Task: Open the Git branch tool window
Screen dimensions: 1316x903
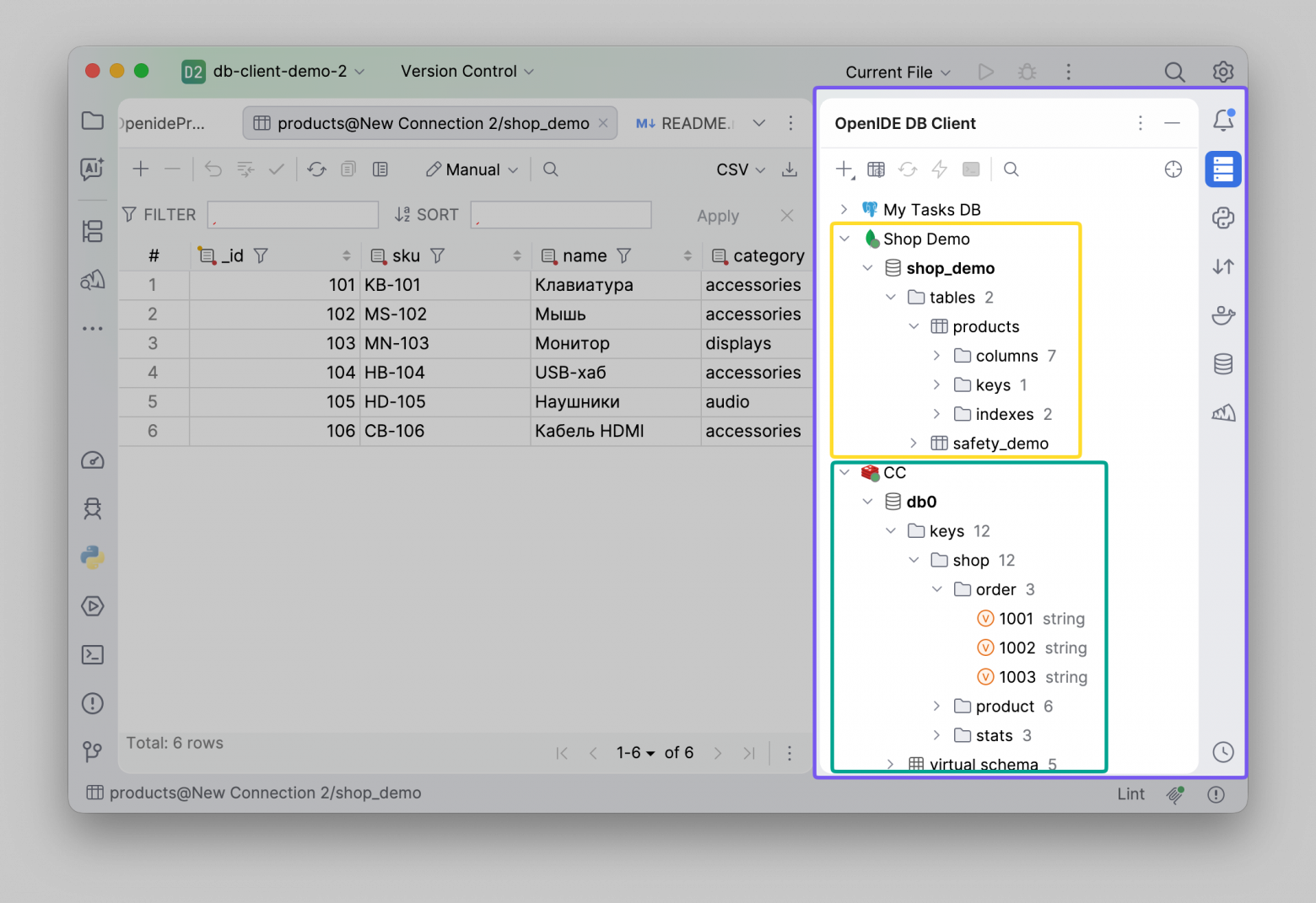Action: click(93, 751)
